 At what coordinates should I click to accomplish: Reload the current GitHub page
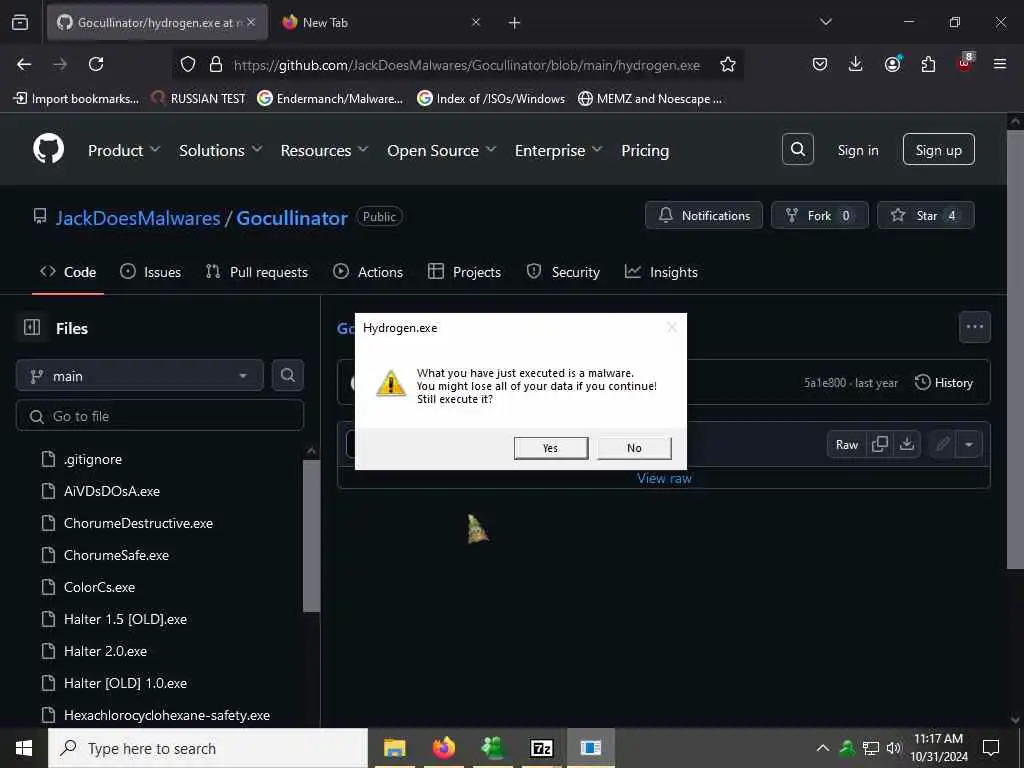[x=96, y=64]
